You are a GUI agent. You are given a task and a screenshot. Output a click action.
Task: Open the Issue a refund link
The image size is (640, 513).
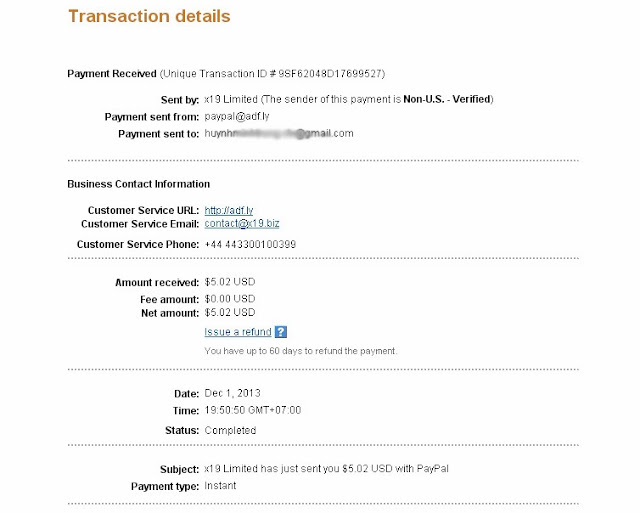[237, 332]
